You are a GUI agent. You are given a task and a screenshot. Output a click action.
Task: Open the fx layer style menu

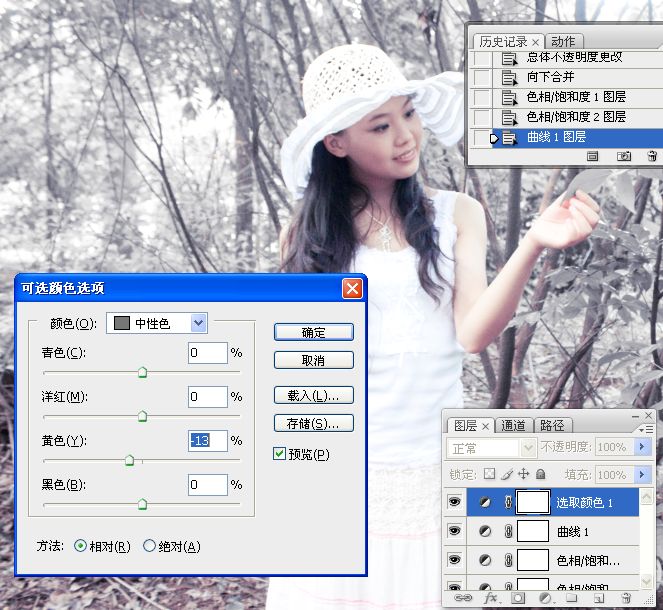(491, 598)
